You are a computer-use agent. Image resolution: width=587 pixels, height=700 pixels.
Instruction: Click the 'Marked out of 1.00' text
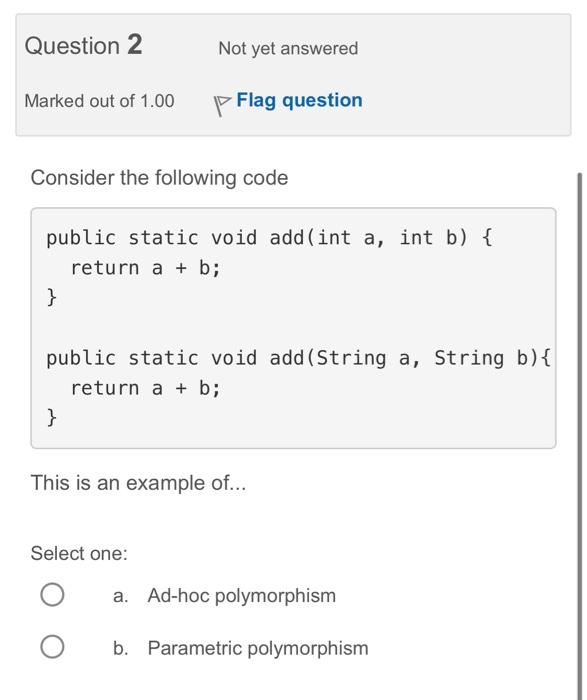coord(99,101)
